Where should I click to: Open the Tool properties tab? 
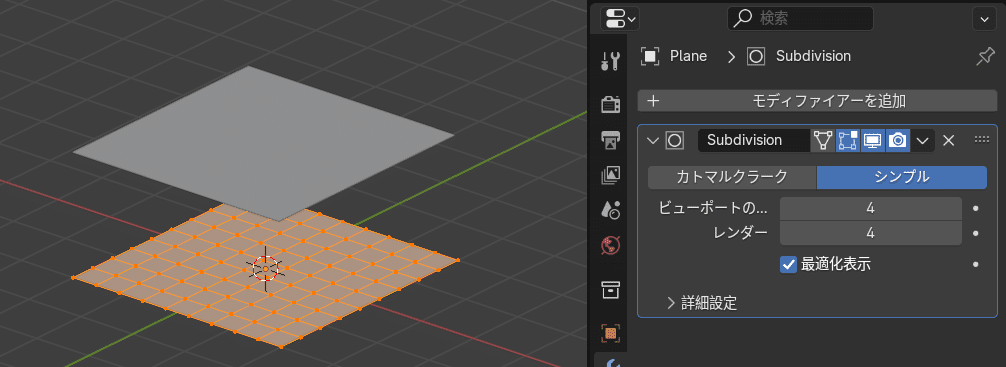[x=610, y=62]
